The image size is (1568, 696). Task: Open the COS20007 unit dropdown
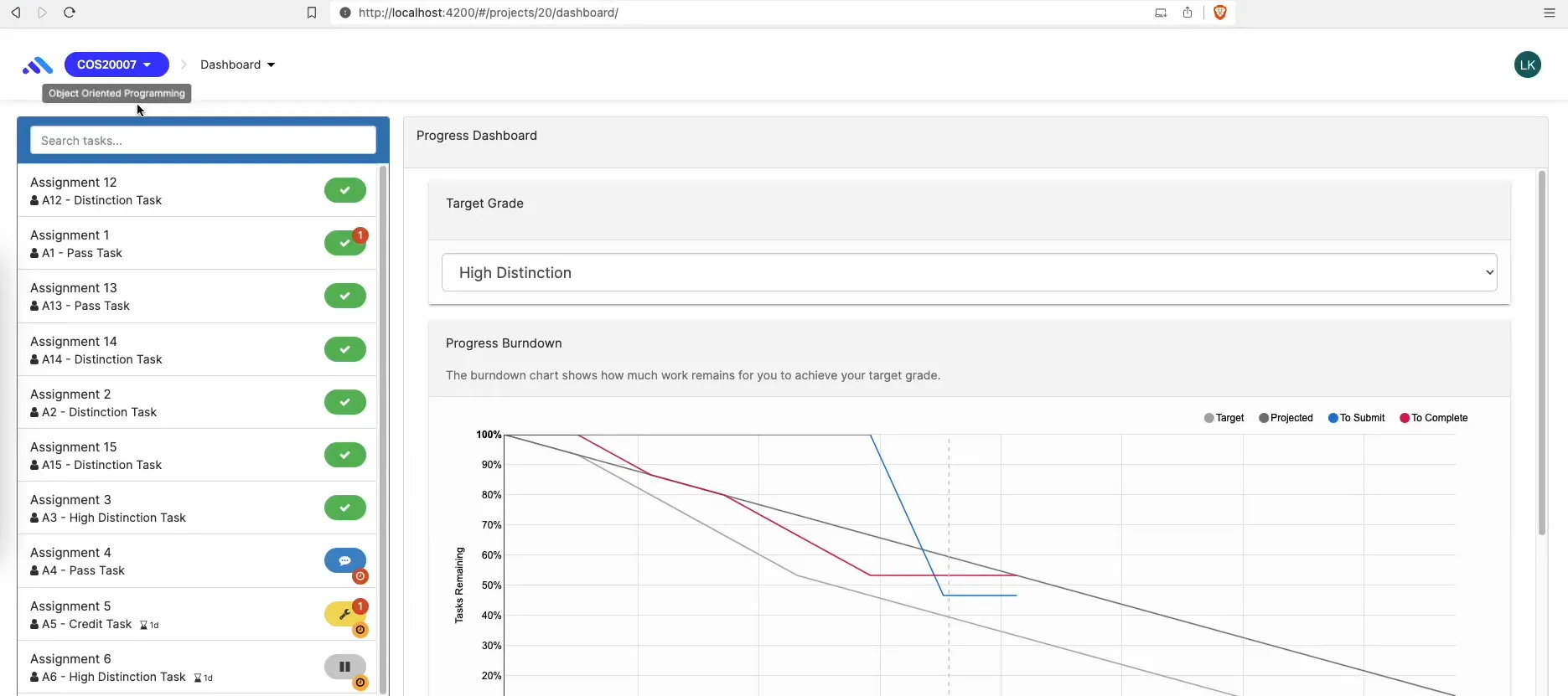point(116,64)
